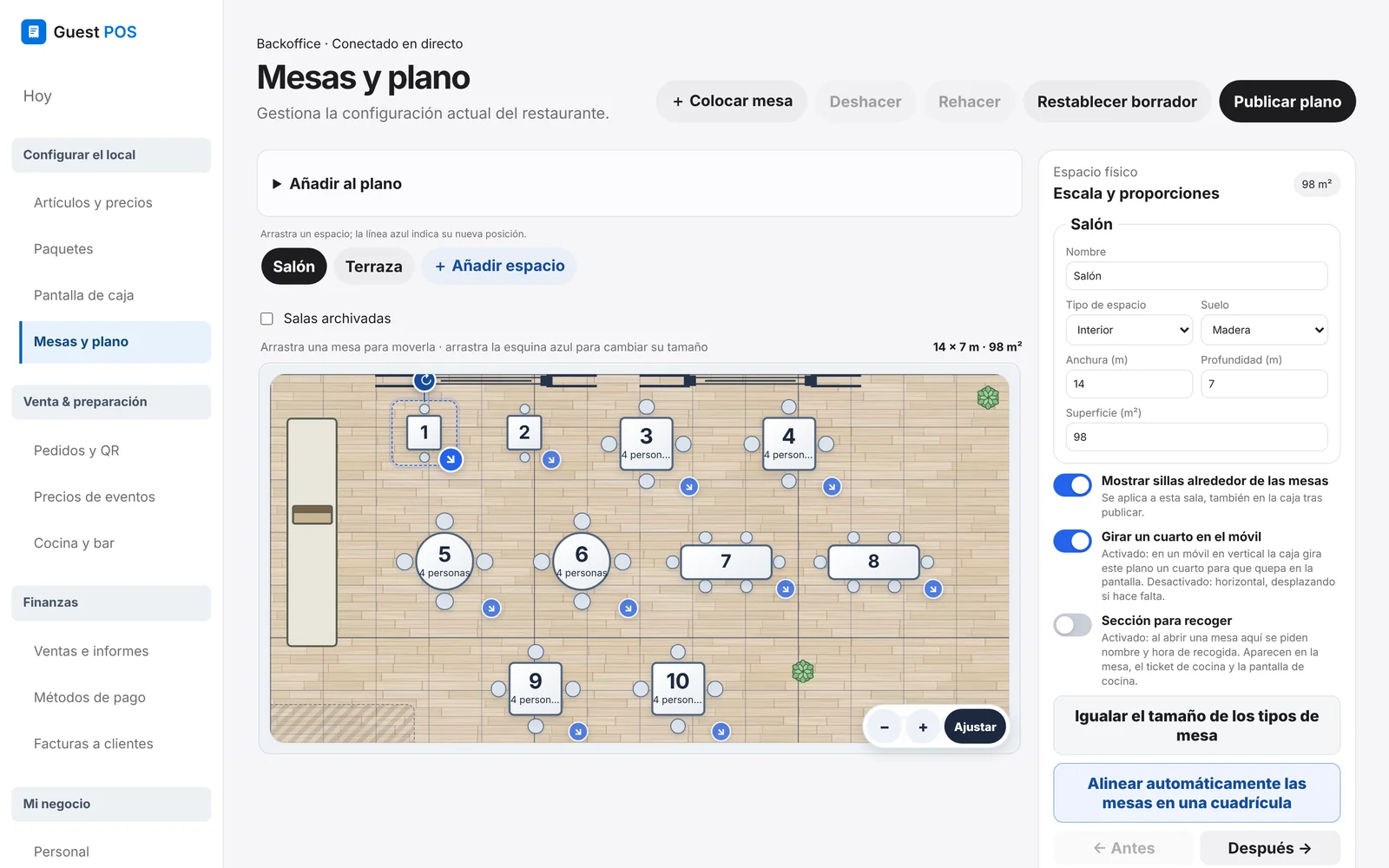The width and height of the screenshot is (1389, 868).
Task: Click the resize handle of table 3
Action: 689,487
